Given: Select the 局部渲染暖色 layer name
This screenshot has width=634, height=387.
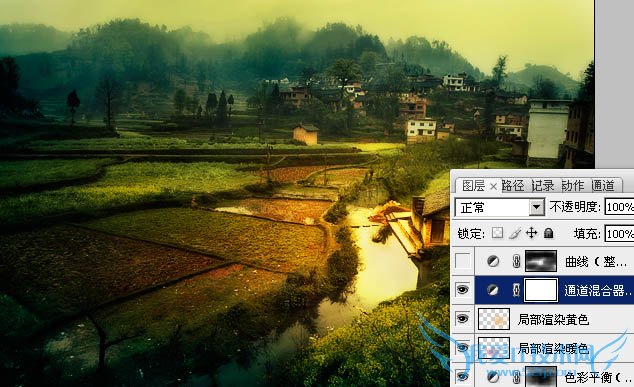Looking at the screenshot, I should [x=553, y=348].
